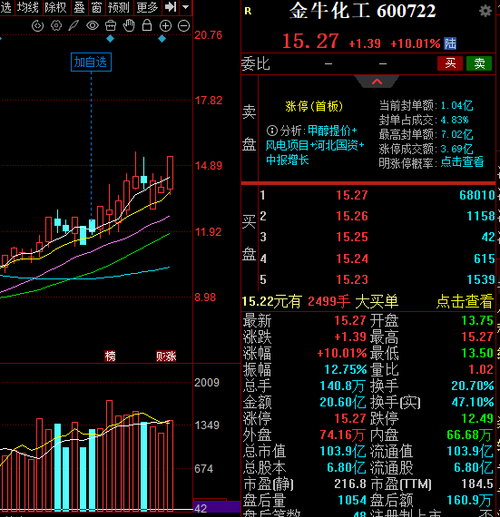Open the settings gear beside the 金牛化工 title
This screenshot has height=517, width=500.
485,11
